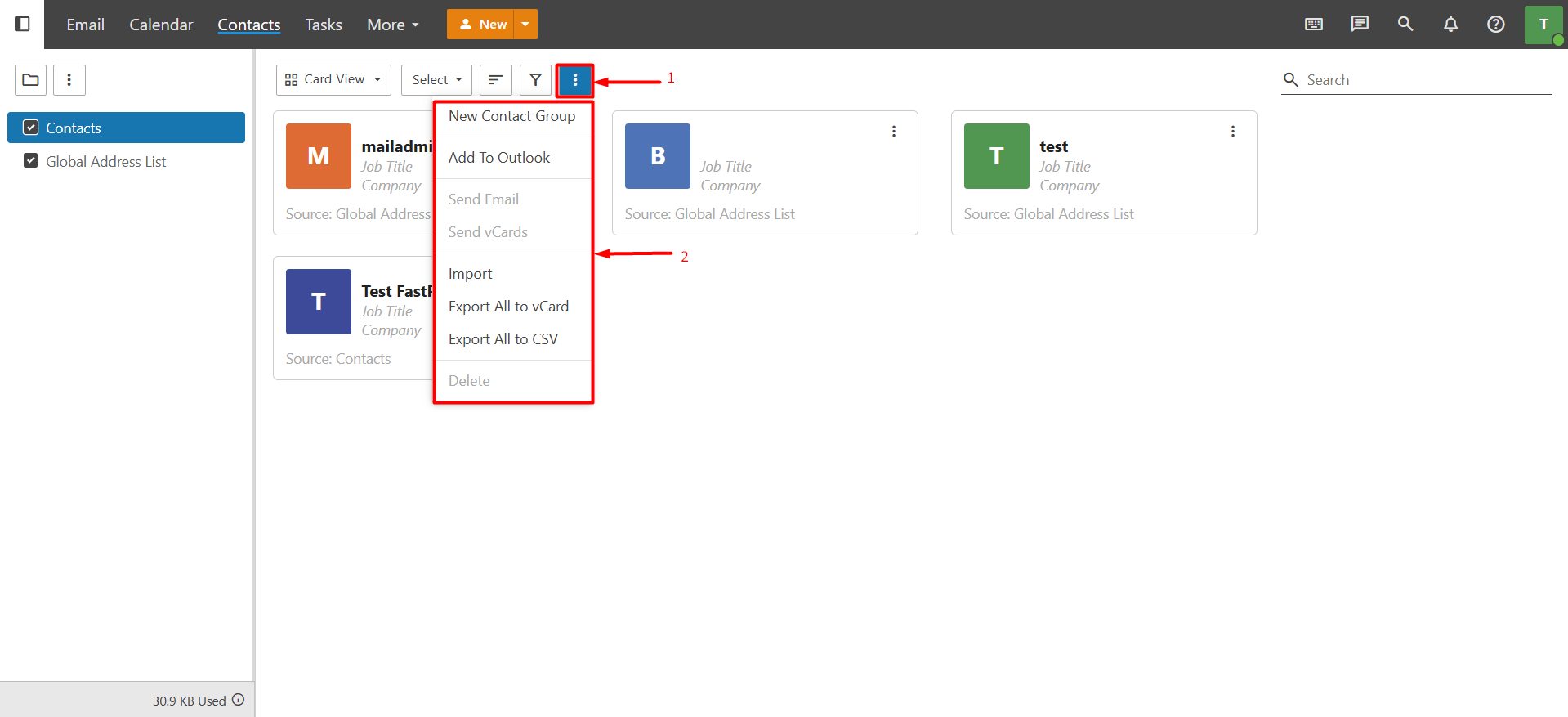1568x717 pixels.
Task: Open the Contacts section tab
Action: [249, 25]
